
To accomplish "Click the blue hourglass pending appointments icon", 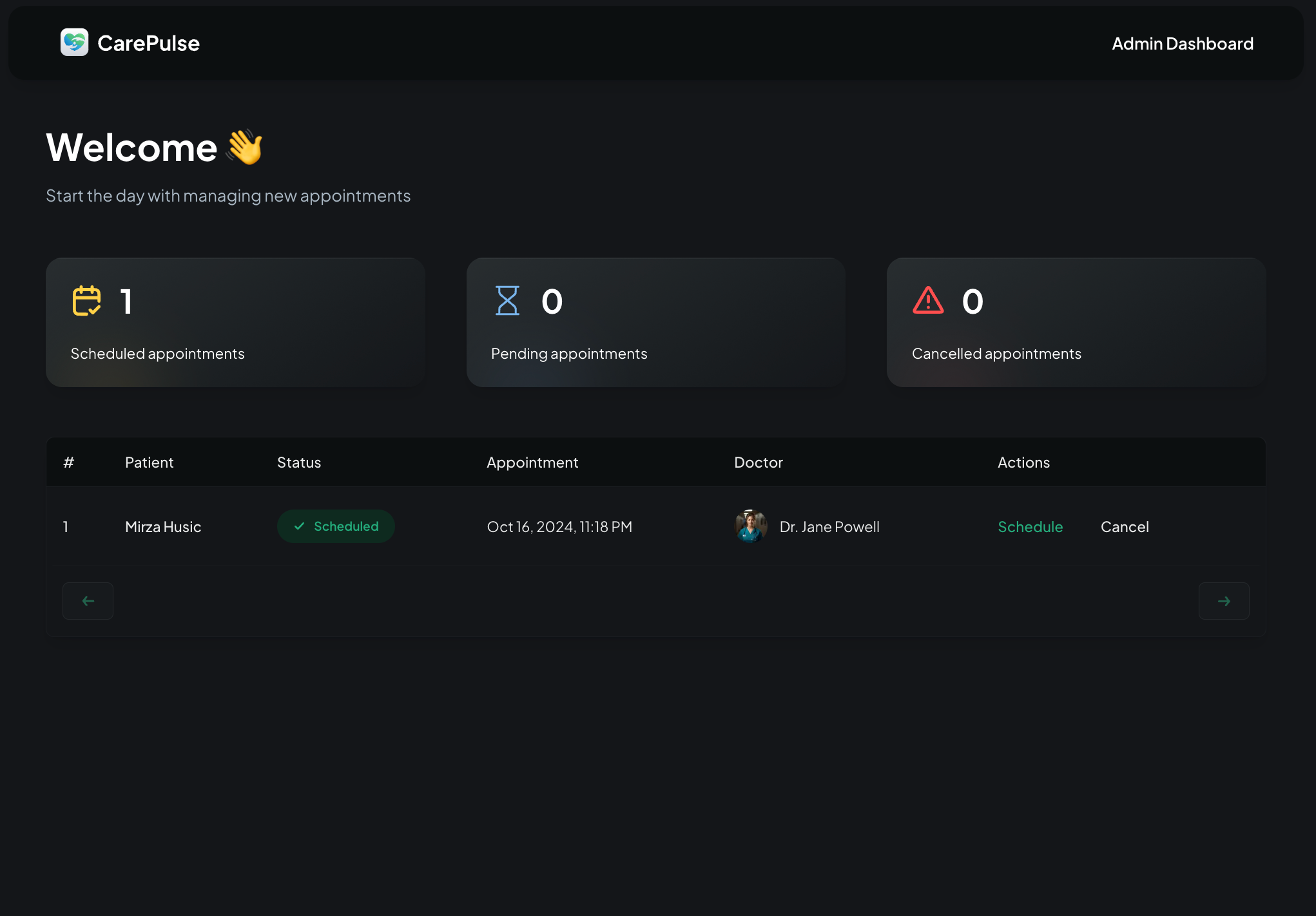I will [508, 300].
